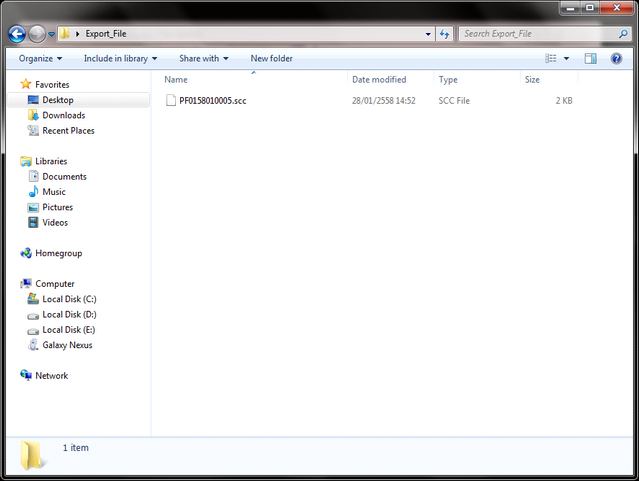Image resolution: width=639 pixels, height=481 pixels.
Task: Open the Music library
Action: pyautogui.click(x=54, y=192)
